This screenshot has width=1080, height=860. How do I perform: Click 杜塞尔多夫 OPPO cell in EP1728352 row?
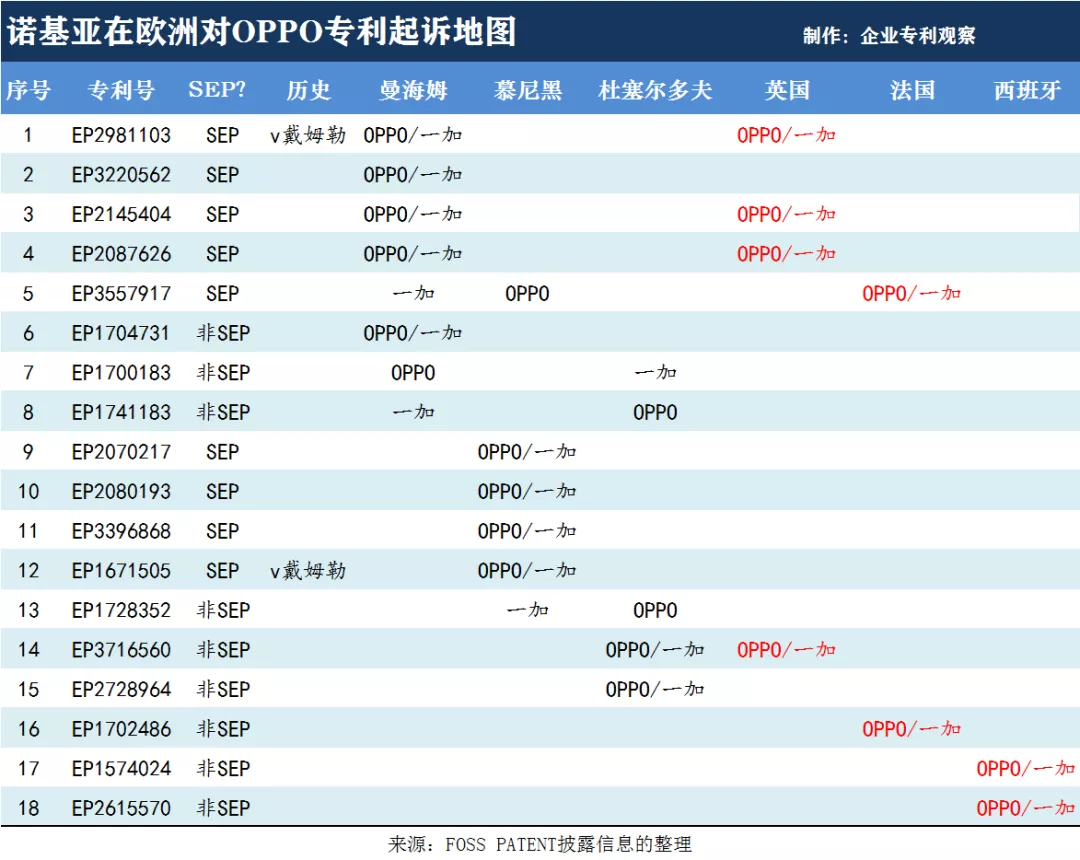[655, 610]
